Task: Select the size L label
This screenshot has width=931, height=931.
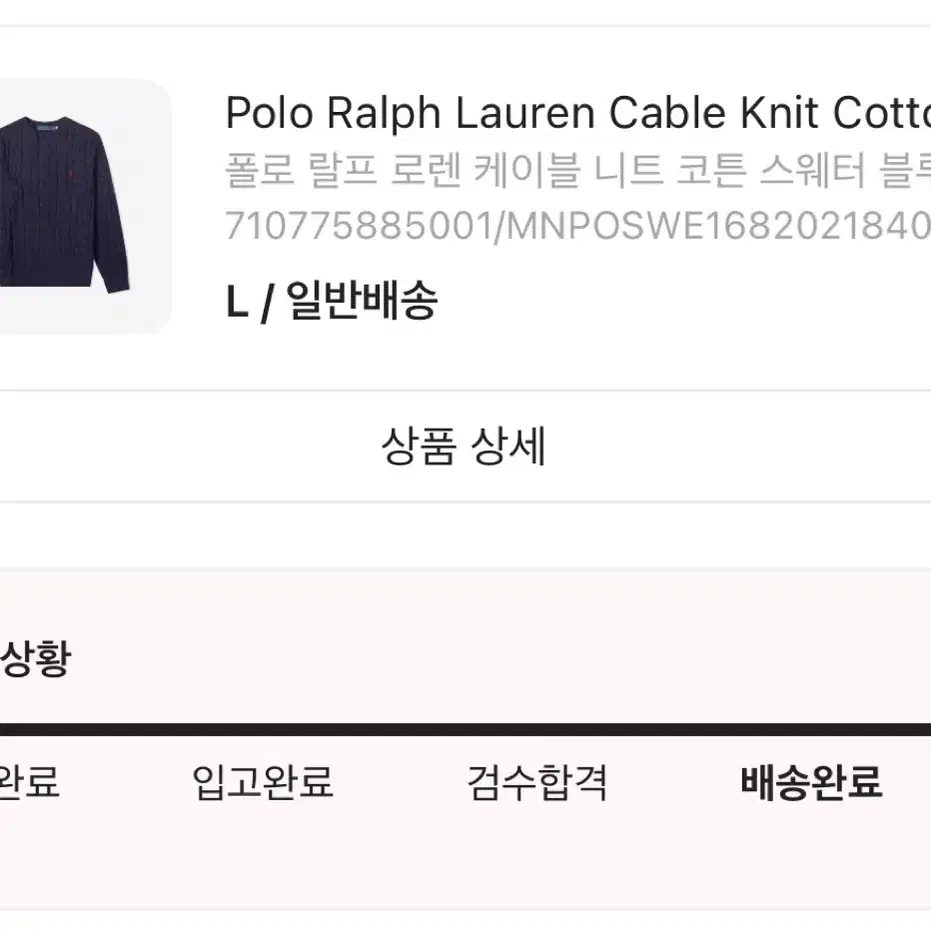Action: coord(236,302)
